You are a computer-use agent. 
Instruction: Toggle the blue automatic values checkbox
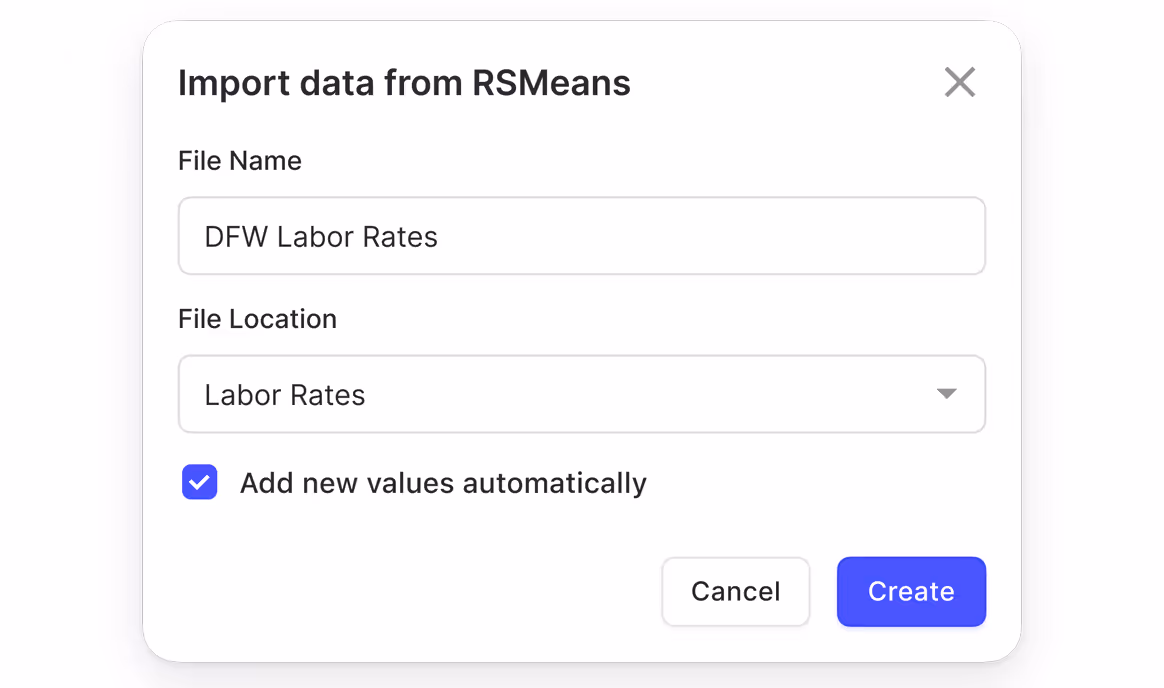click(x=200, y=483)
